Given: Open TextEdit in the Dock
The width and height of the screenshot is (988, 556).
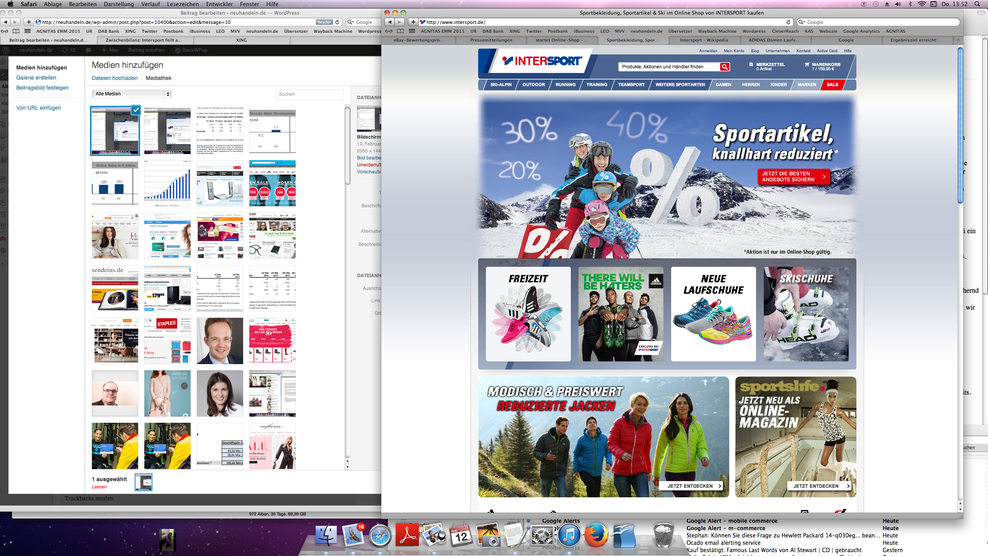Looking at the screenshot, I should point(515,536).
